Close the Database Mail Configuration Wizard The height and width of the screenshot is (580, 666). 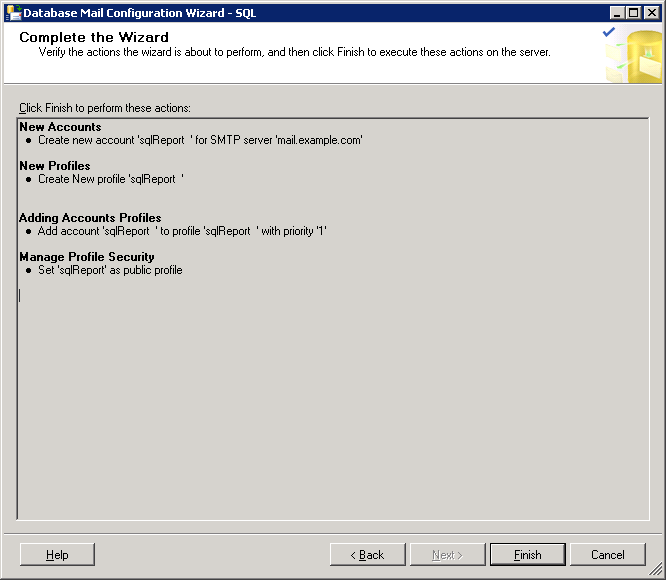651,13
